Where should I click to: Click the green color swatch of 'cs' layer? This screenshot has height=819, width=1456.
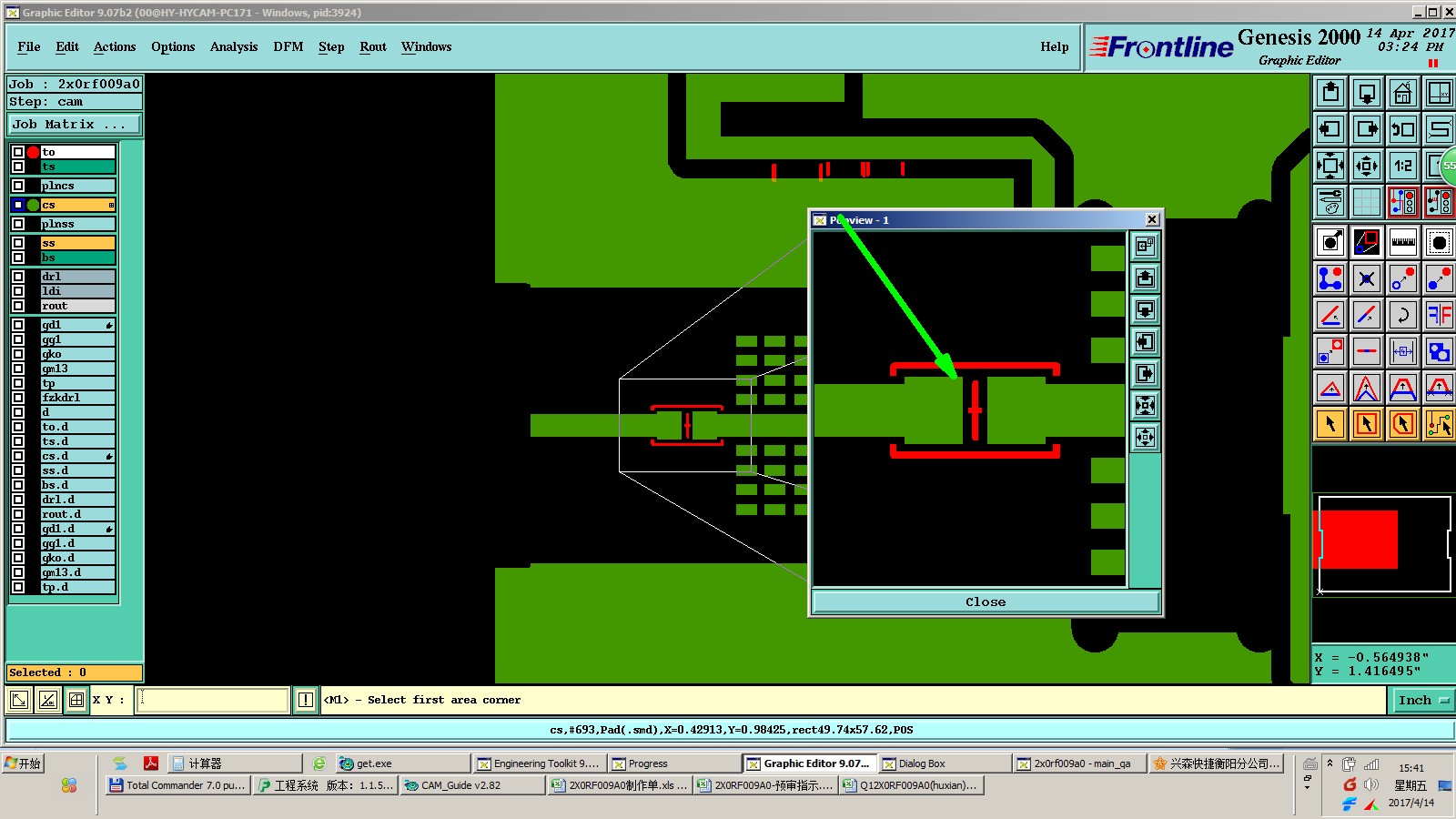33,205
